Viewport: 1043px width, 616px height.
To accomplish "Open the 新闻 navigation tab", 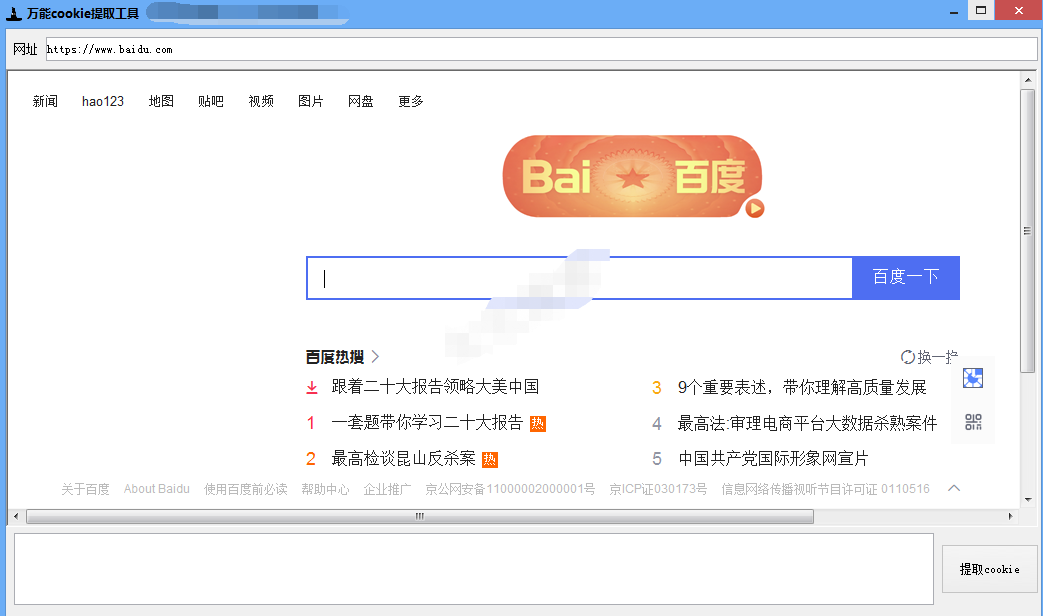I will [45, 101].
